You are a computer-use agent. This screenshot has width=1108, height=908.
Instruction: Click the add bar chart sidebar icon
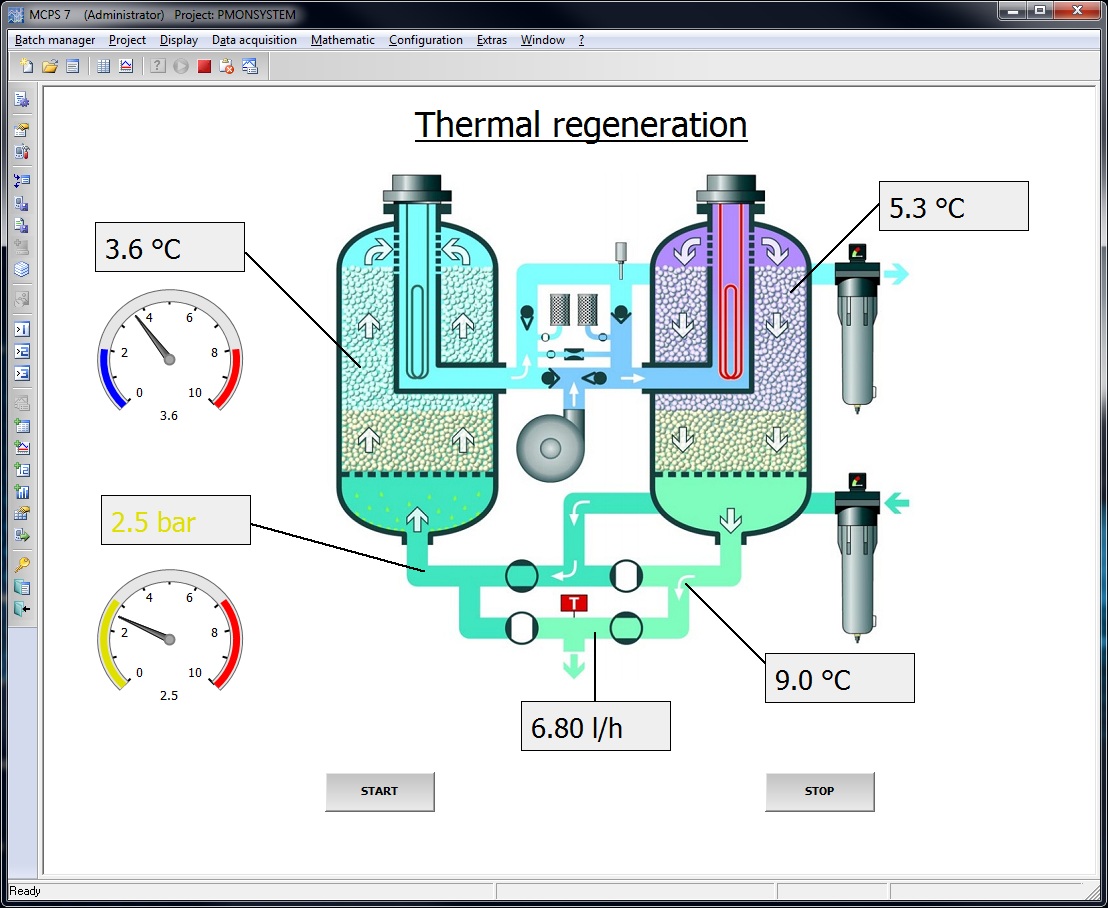[22, 491]
